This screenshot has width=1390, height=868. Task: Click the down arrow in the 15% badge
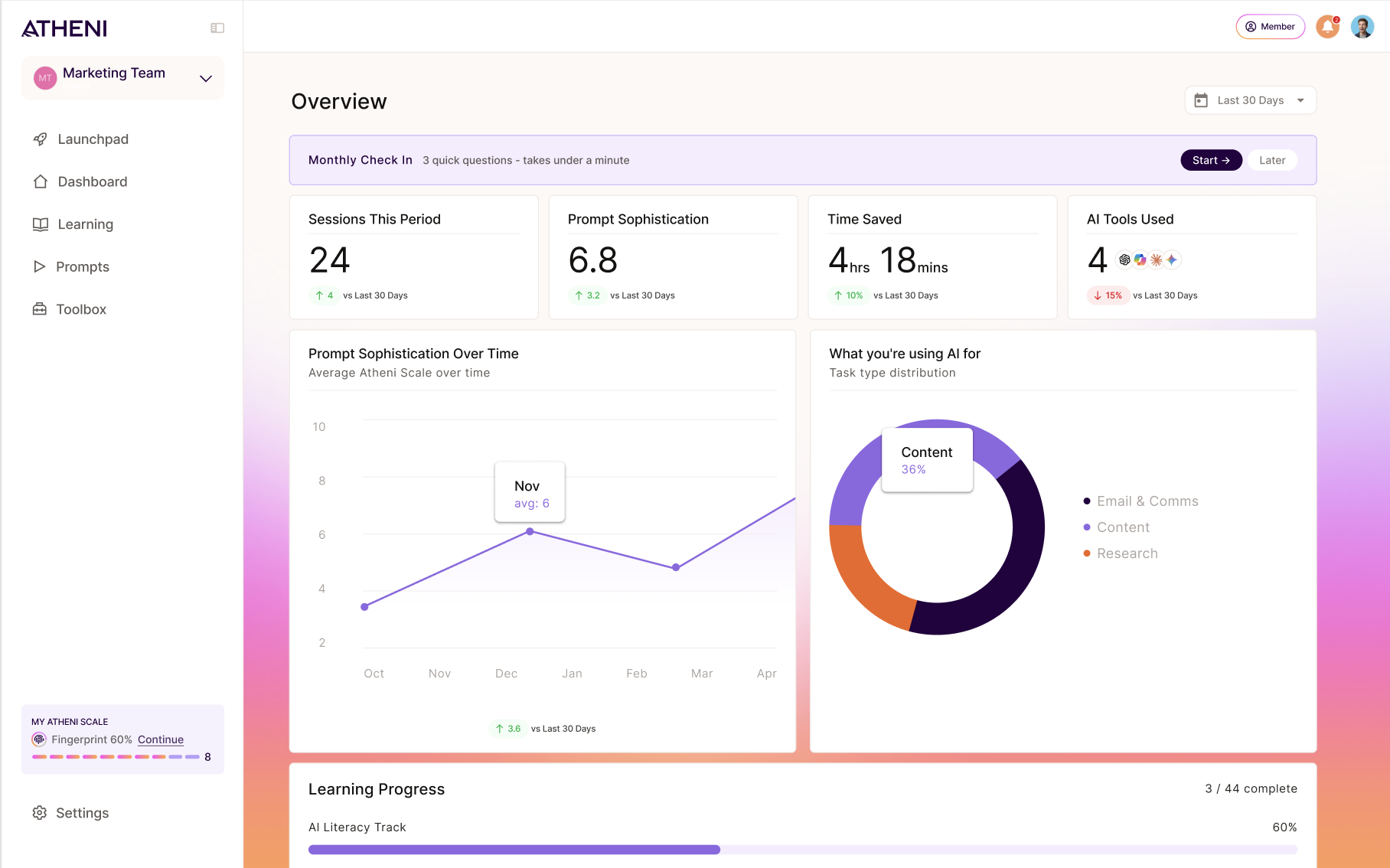pyautogui.click(x=1098, y=295)
